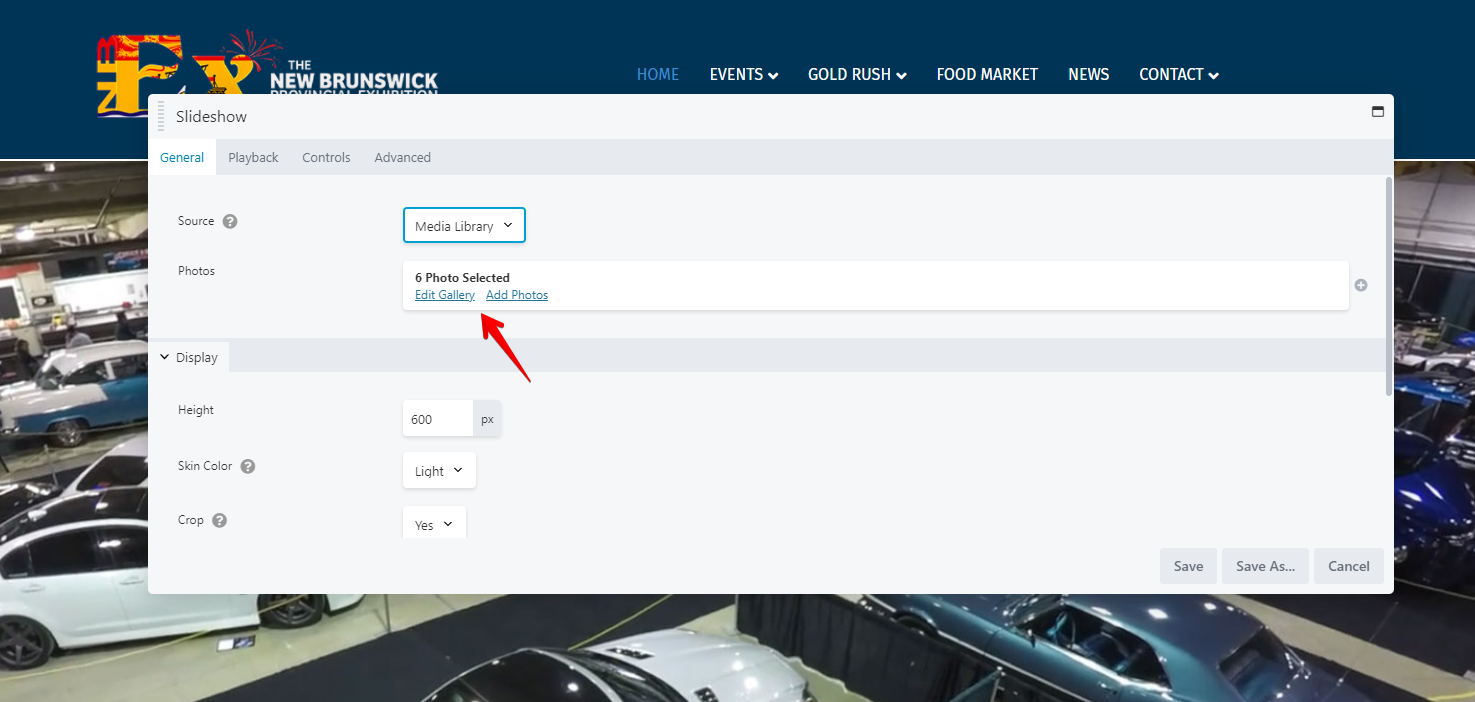Click the Source field label

196,221
